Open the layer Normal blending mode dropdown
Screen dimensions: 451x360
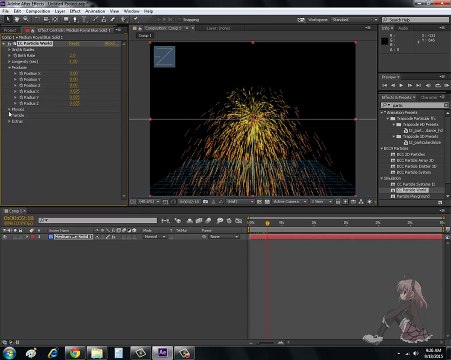[154, 237]
